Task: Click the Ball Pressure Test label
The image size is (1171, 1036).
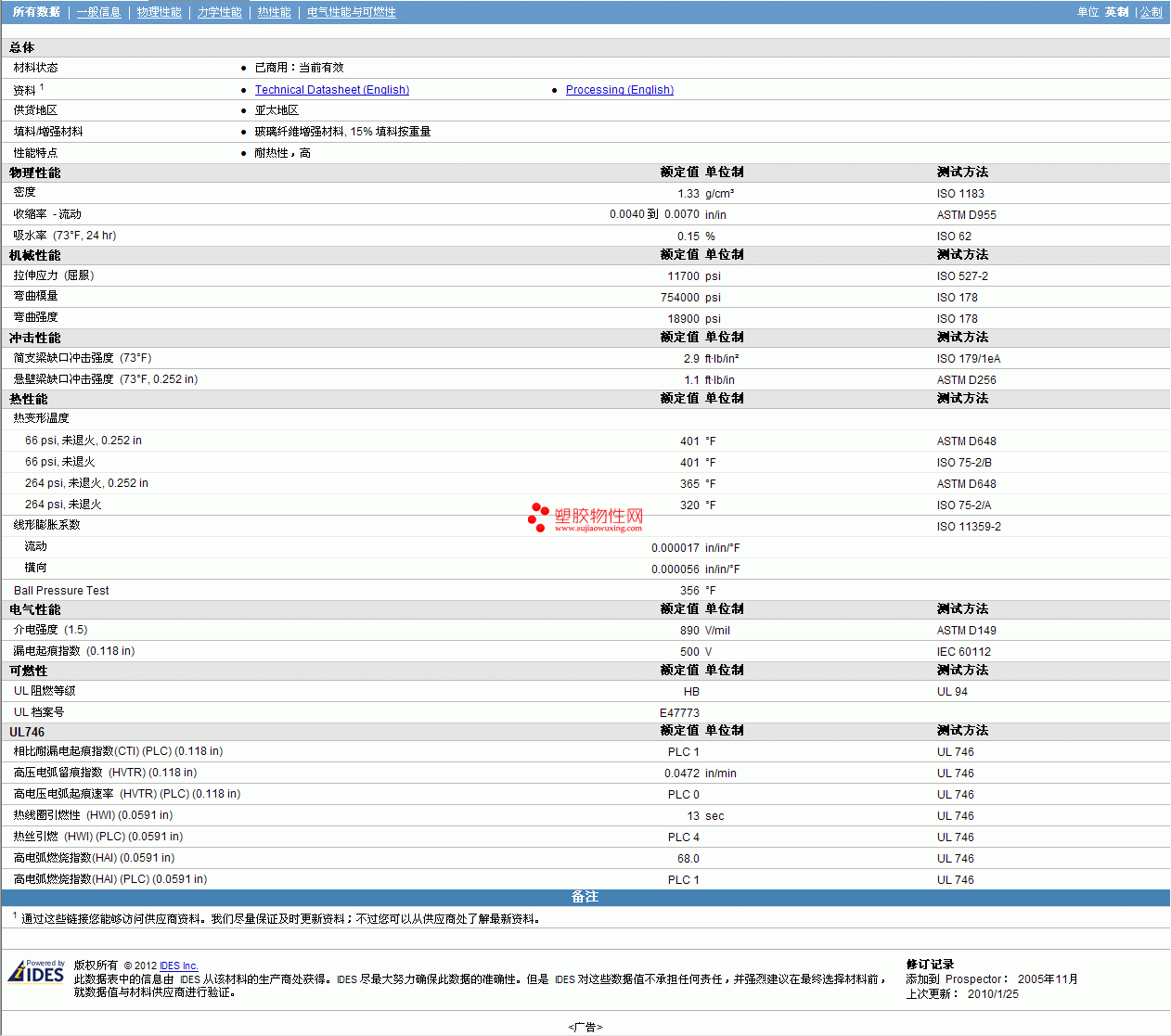Action: pyautogui.click(x=61, y=591)
